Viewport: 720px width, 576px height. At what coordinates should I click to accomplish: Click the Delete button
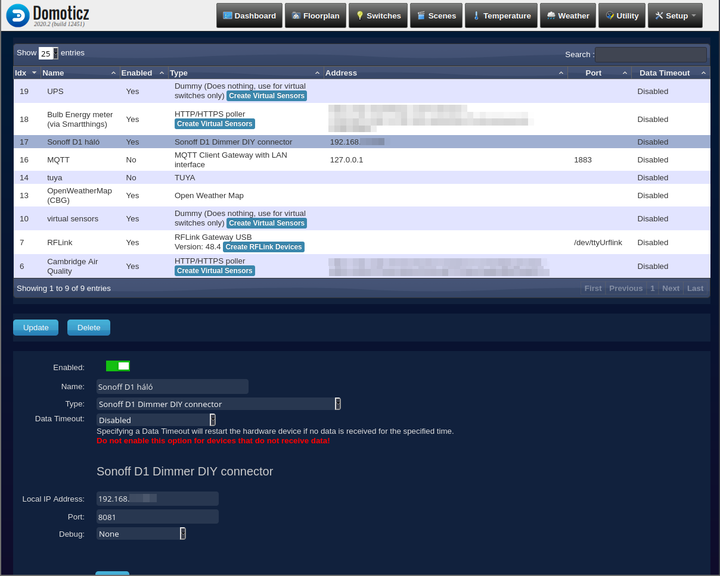88,327
